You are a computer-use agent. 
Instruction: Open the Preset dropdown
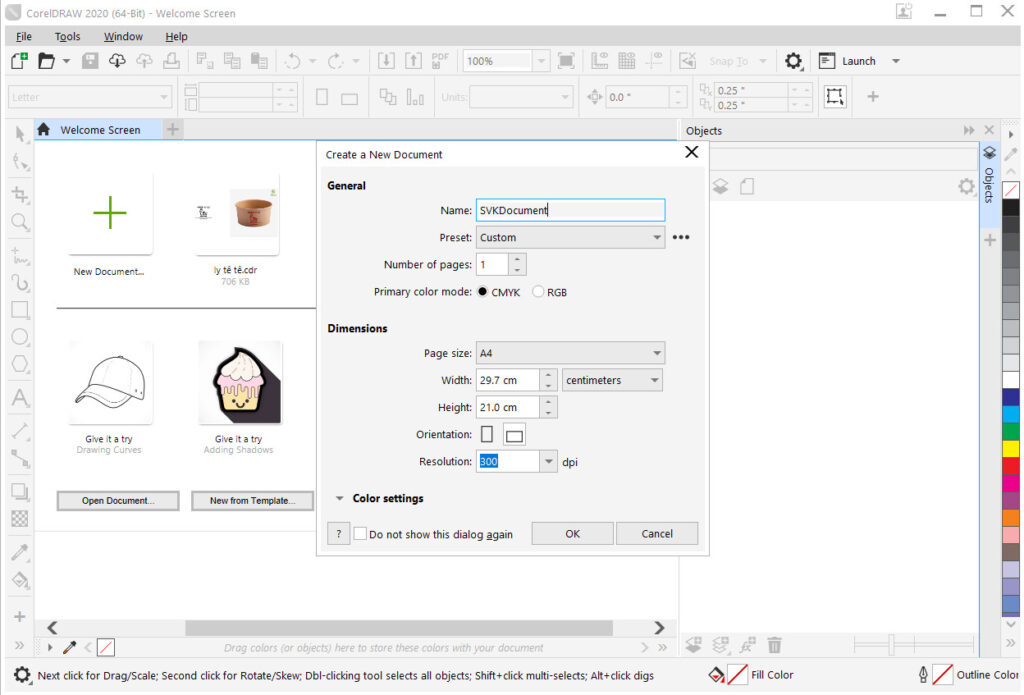[x=570, y=237]
